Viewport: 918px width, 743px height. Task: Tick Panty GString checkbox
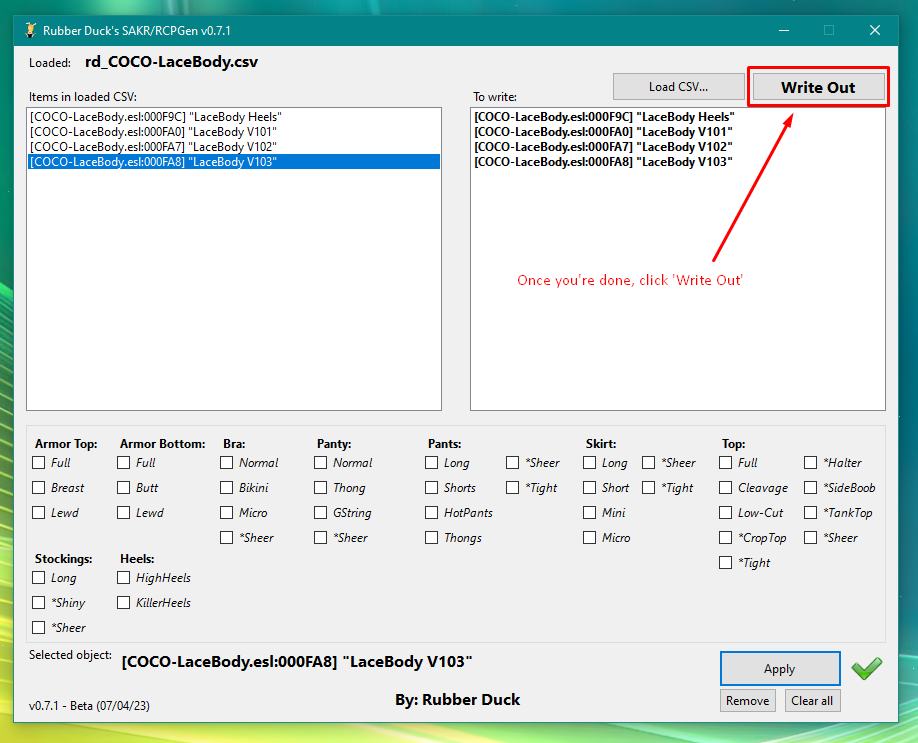[320, 513]
